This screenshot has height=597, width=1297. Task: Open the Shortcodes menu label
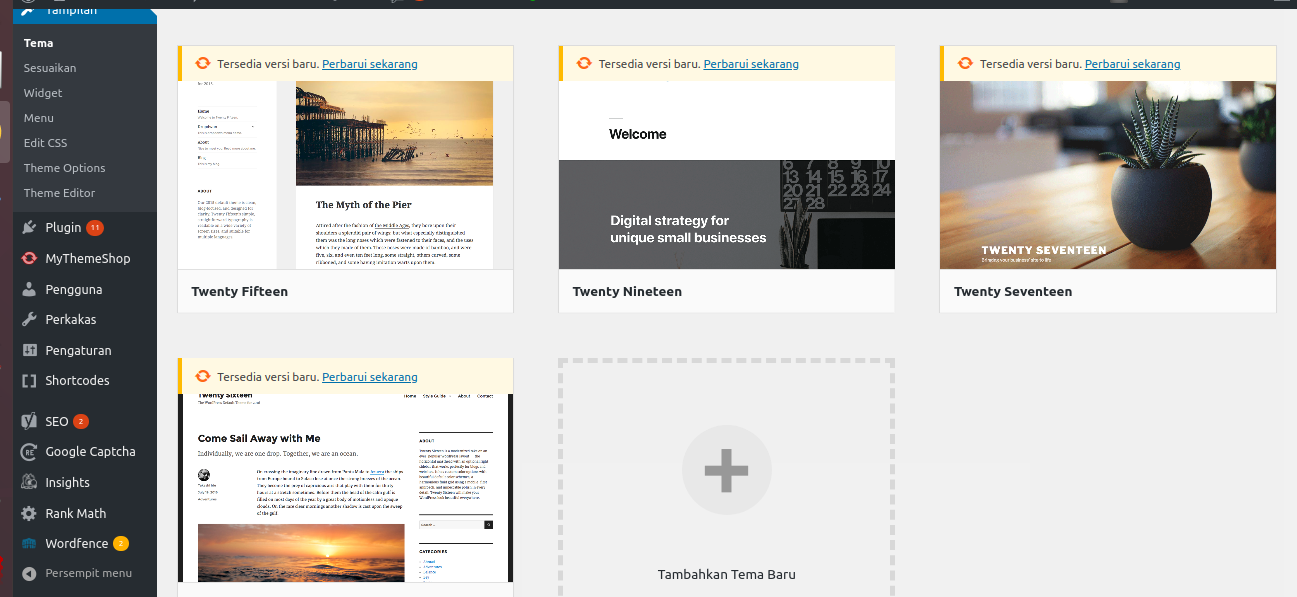tap(77, 380)
